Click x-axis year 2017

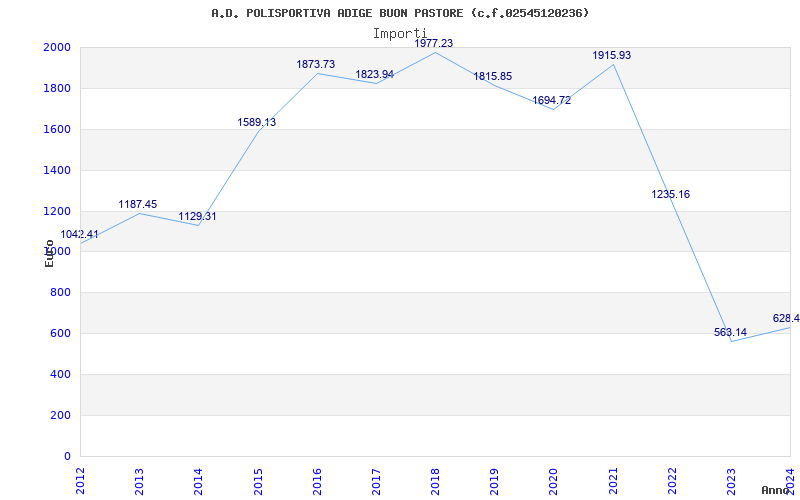tap(377, 481)
